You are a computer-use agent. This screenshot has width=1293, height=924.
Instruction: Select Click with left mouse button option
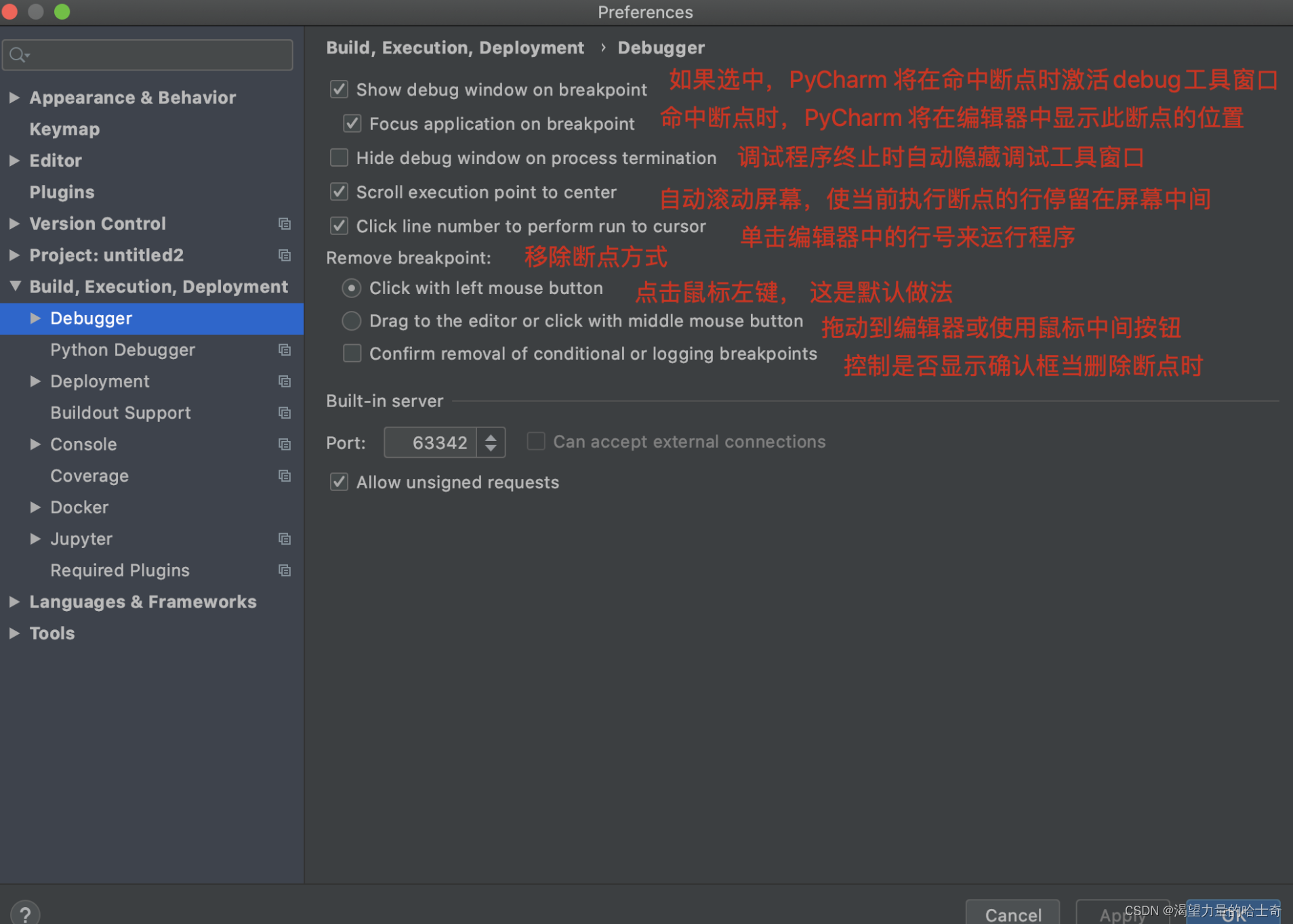(x=351, y=288)
